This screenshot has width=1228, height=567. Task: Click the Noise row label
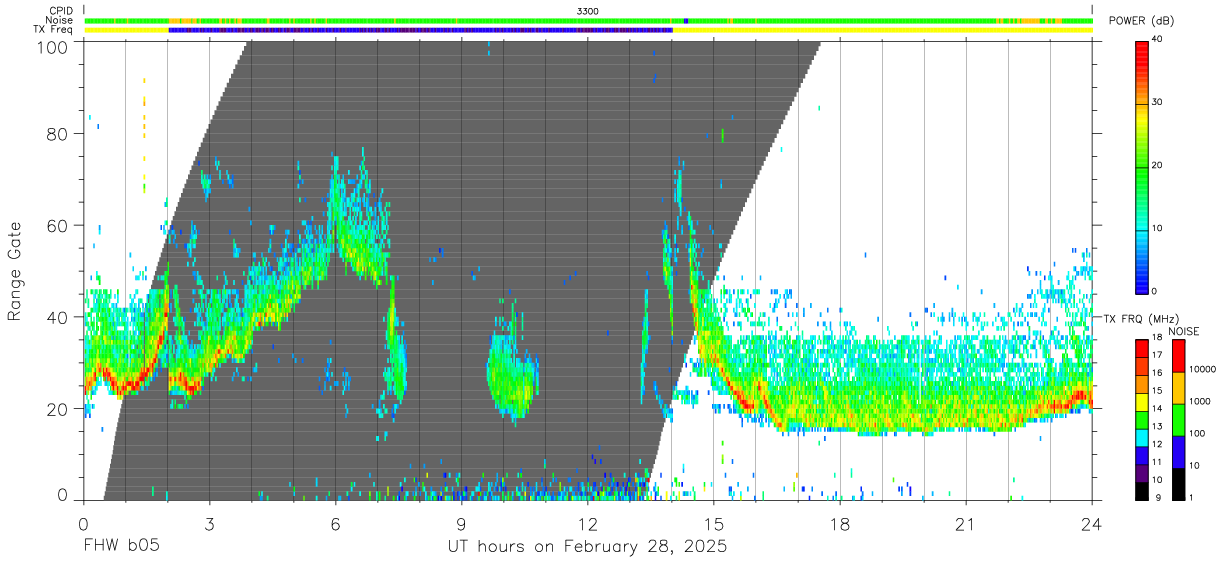(60, 20)
